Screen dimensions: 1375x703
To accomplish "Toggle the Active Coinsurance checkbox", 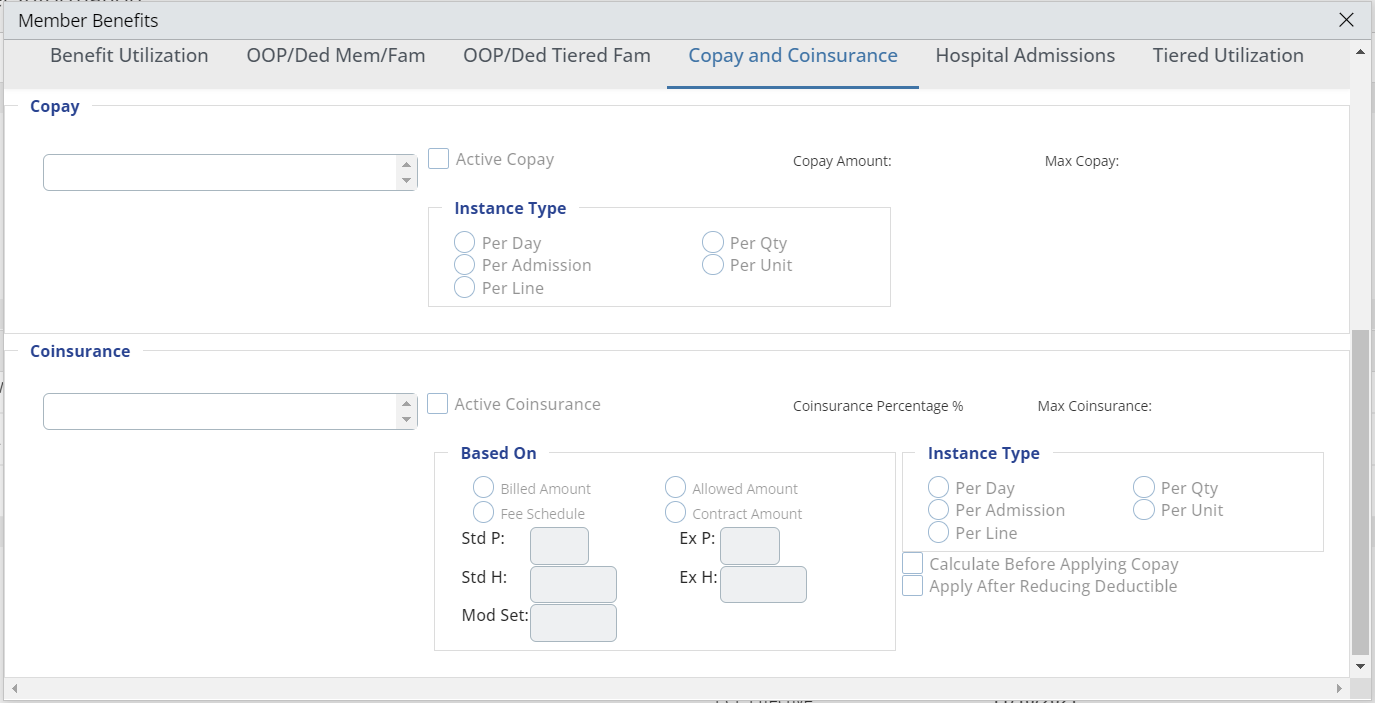I will coord(437,404).
